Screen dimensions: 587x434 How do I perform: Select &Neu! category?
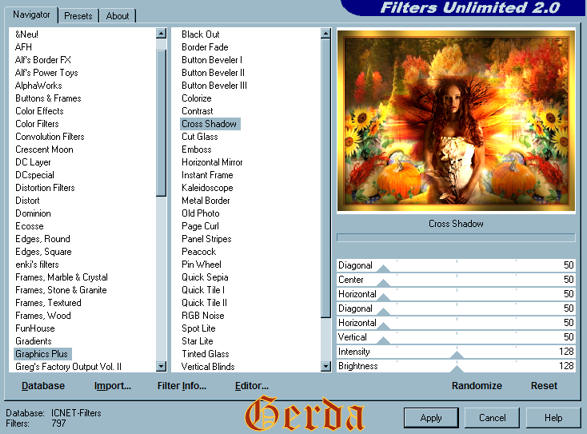pyautogui.click(x=27, y=34)
